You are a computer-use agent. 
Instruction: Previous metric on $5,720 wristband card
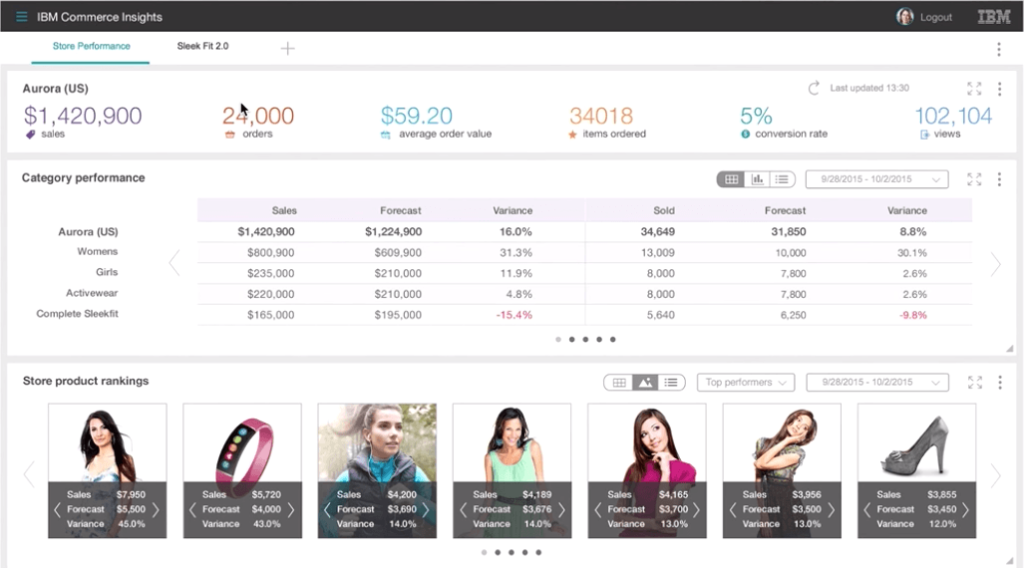point(192,510)
